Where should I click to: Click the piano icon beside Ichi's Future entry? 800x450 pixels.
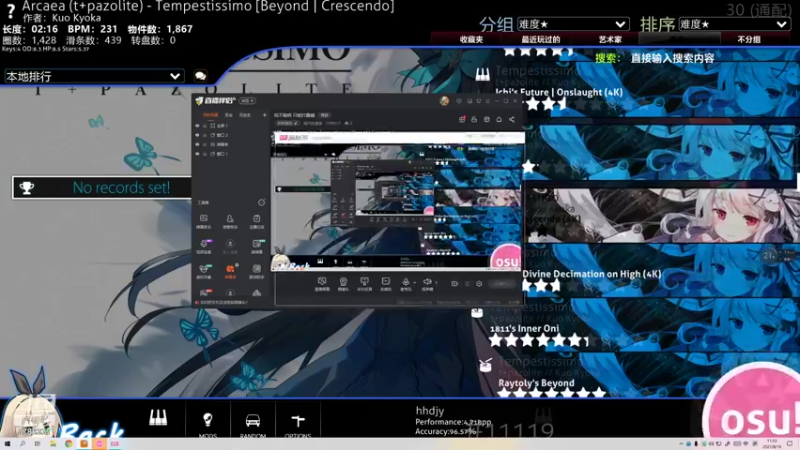pyautogui.click(x=482, y=75)
